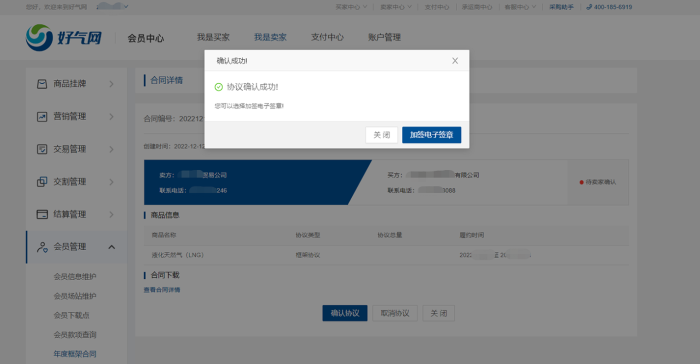Image resolution: width=700 pixels, height=364 pixels.
Task: Click the 协议确认成功! message
Action: pyautogui.click(x=252, y=87)
